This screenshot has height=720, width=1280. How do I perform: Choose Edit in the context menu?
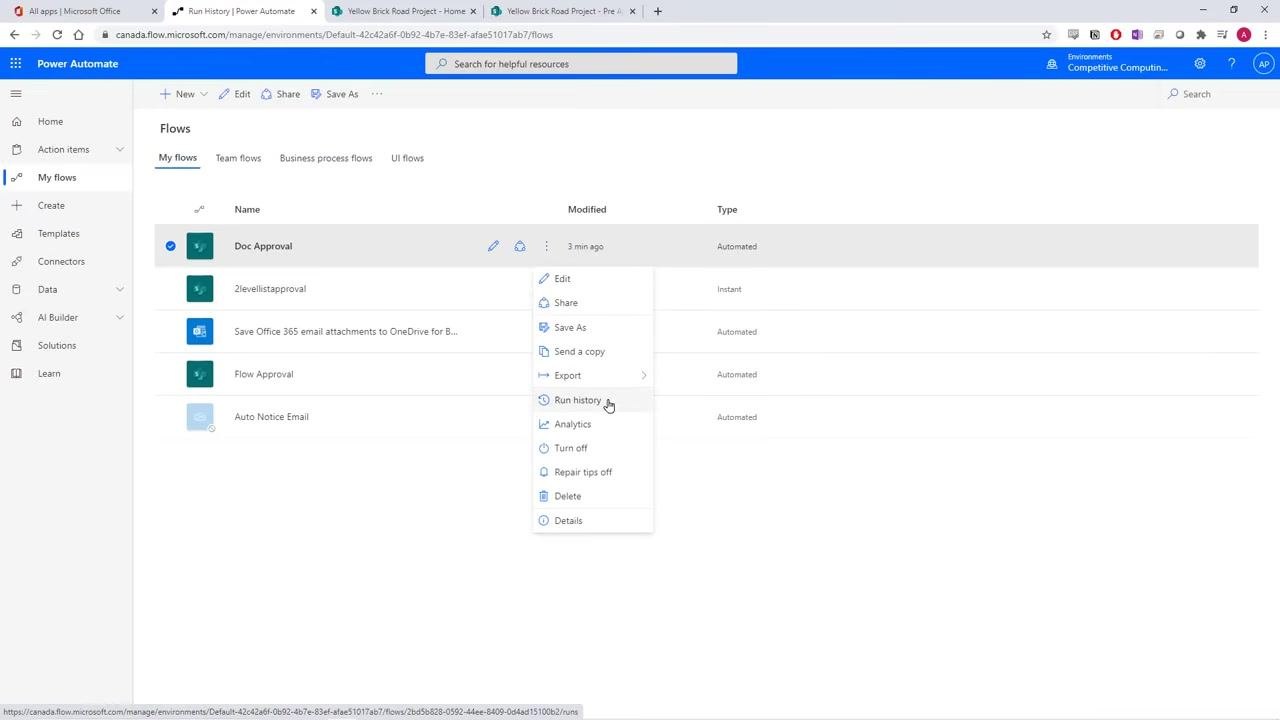[593, 279]
